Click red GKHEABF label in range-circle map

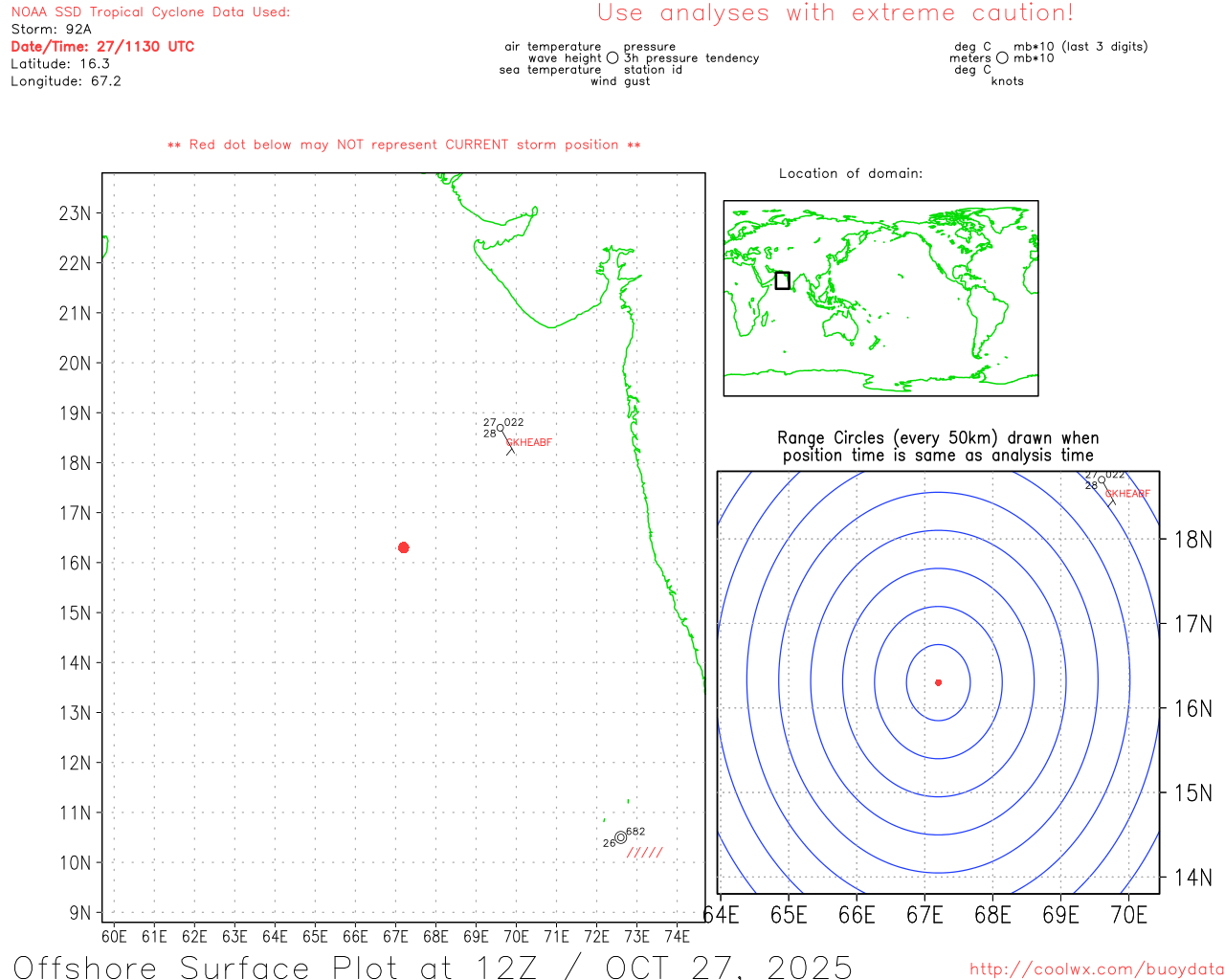point(1128,494)
